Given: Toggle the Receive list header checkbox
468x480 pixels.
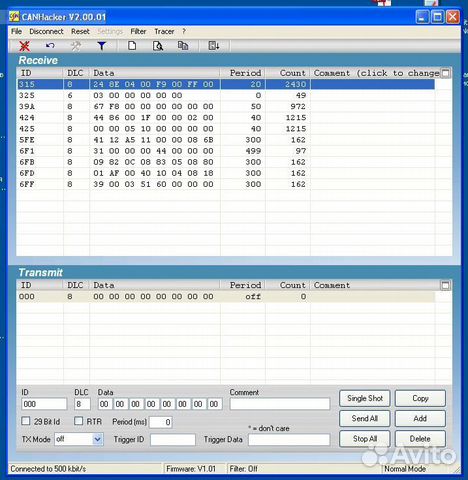Looking at the screenshot, I should coord(445,73).
